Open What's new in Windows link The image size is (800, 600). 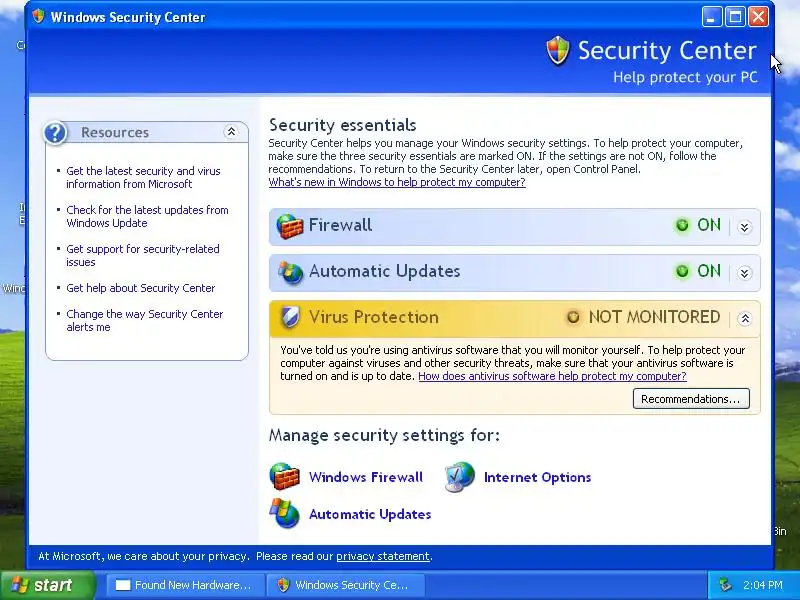pyautogui.click(x=397, y=182)
